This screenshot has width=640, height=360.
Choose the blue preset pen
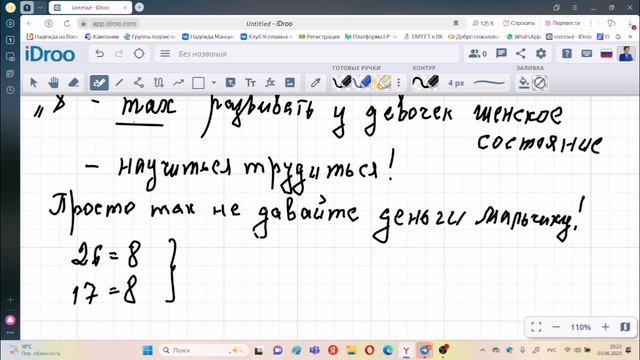(362, 82)
